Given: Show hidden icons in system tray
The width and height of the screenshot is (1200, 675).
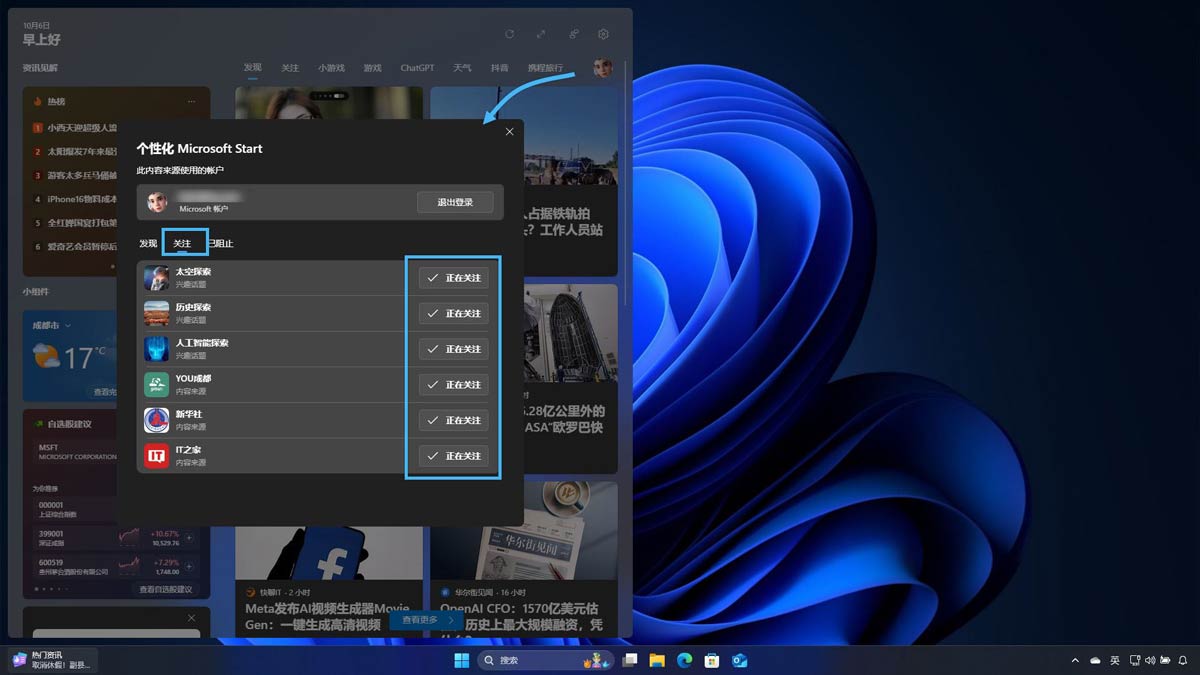Looking at the screenshot, I should point(1075,660).
